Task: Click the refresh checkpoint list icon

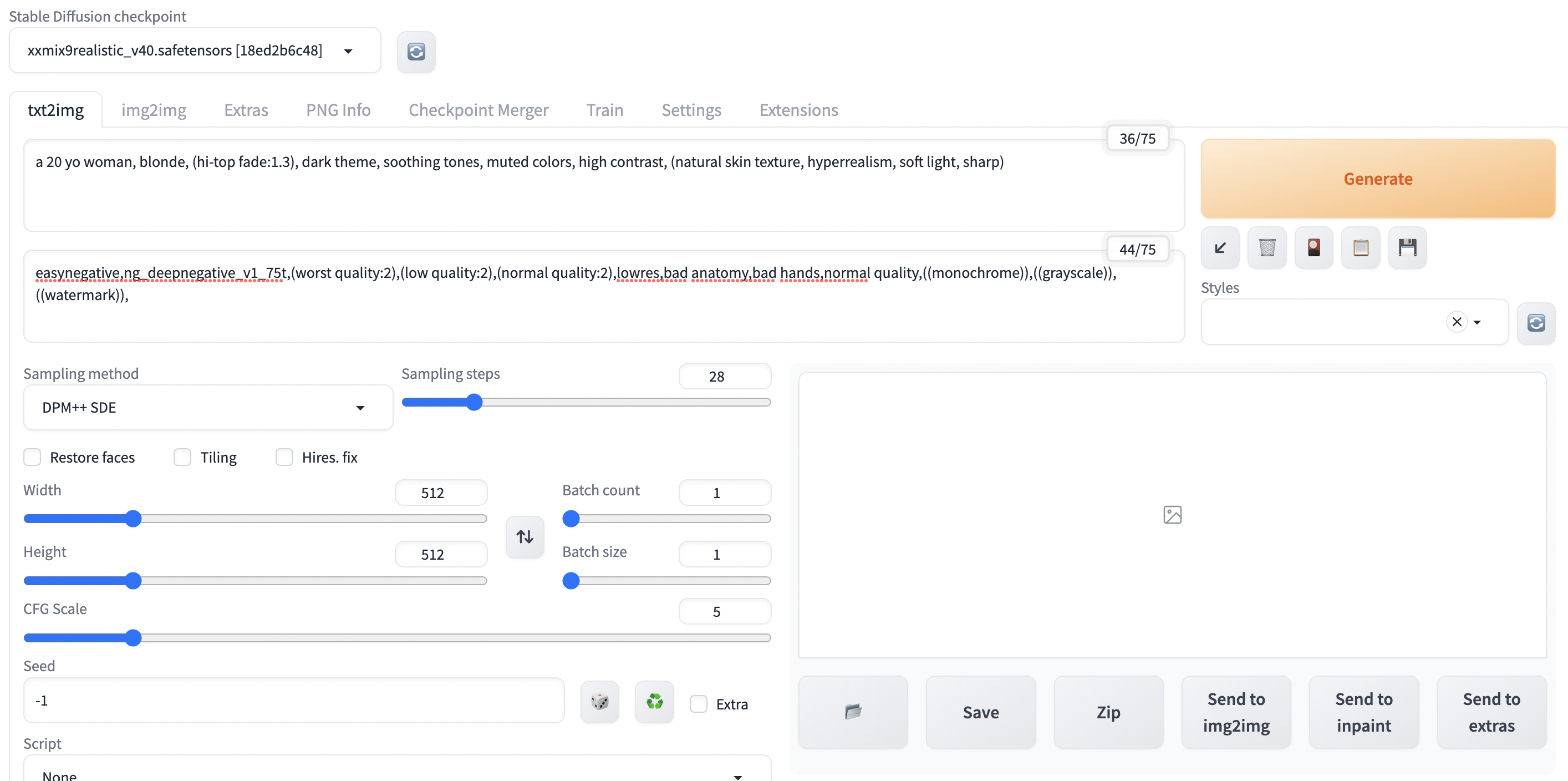Action: click(416, 52)
